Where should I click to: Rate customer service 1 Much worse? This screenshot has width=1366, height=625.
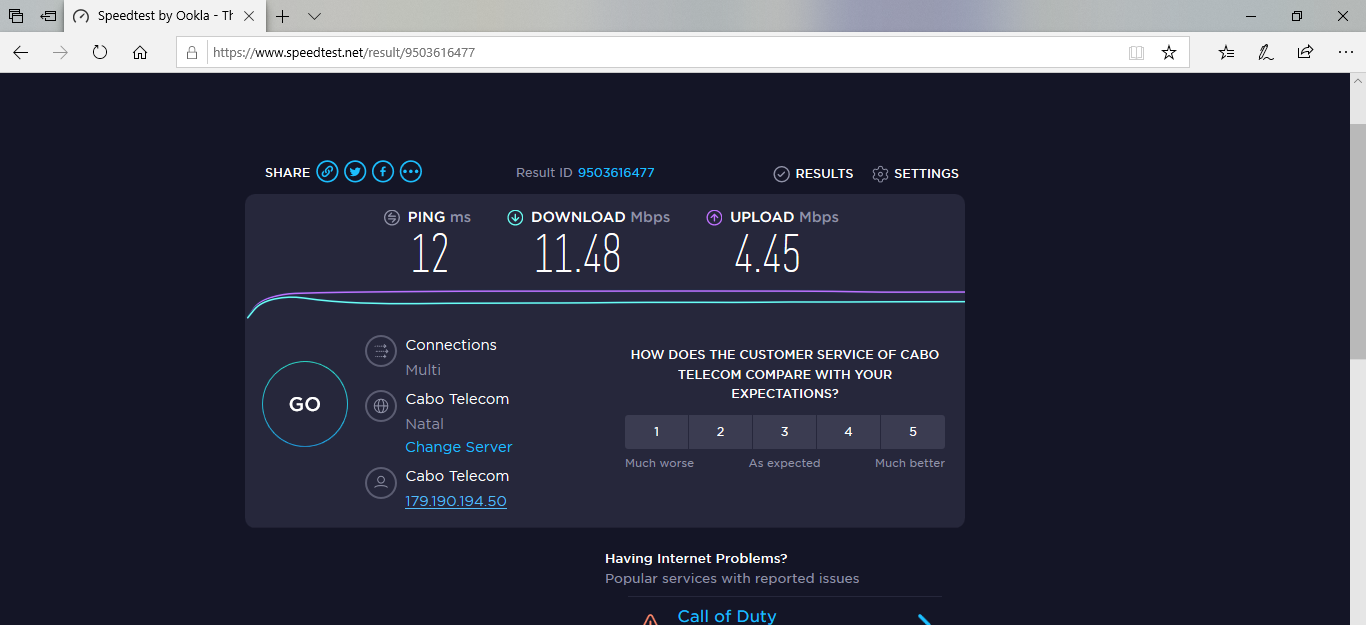pos(656,432)
